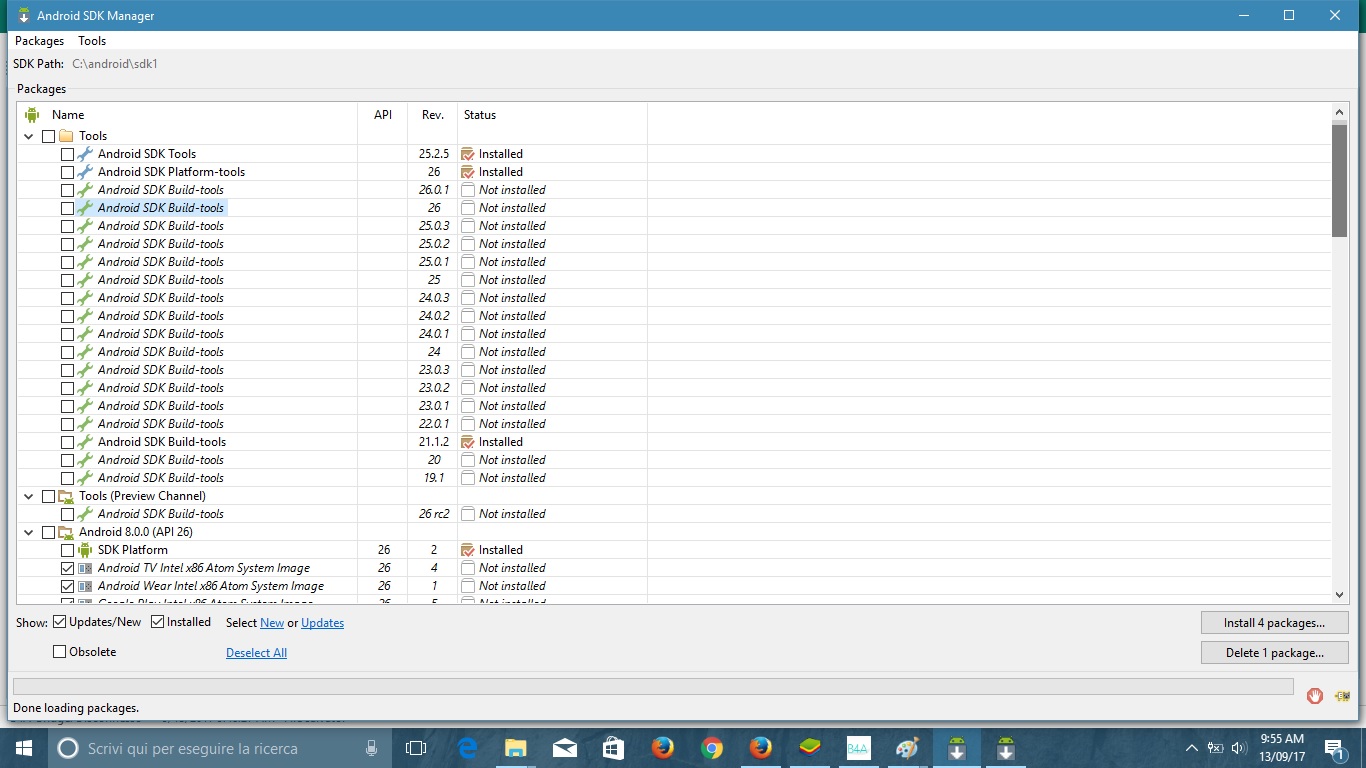
Task: Open the Paint app on the taskbar
Action: click(x=907, y=748)
